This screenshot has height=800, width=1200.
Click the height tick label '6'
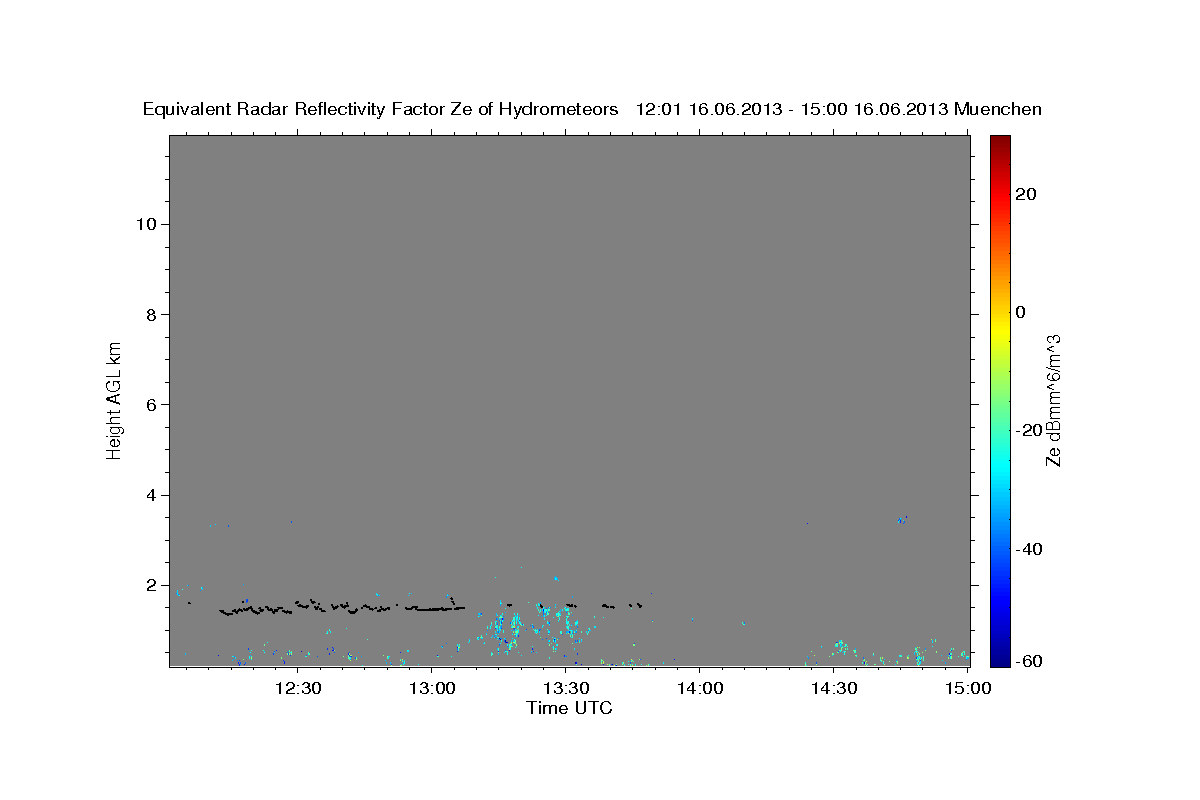(x=149, y=404)
